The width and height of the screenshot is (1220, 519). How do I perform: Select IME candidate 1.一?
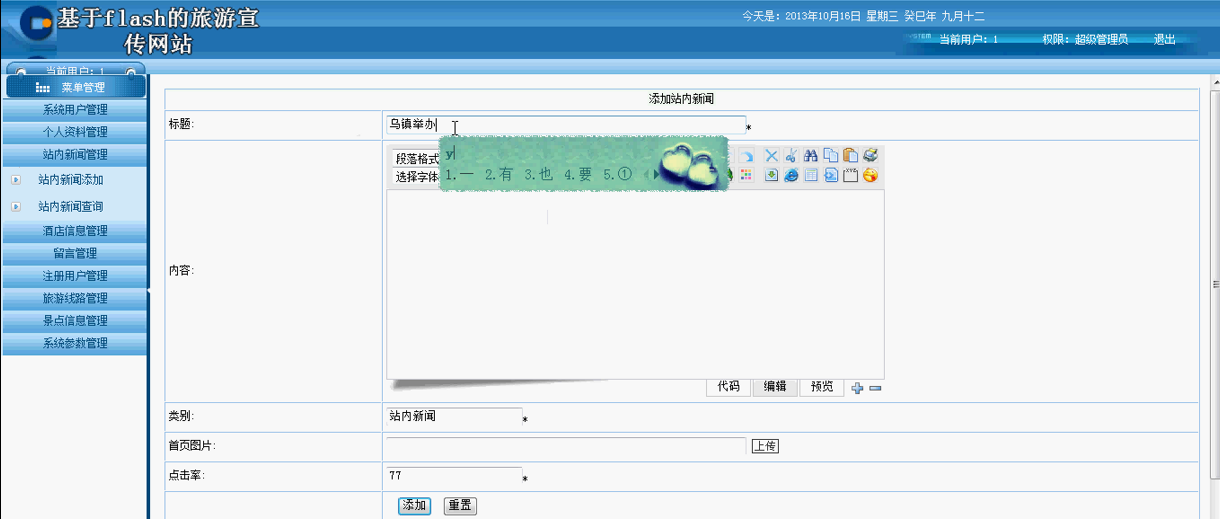tap(460, 174)
